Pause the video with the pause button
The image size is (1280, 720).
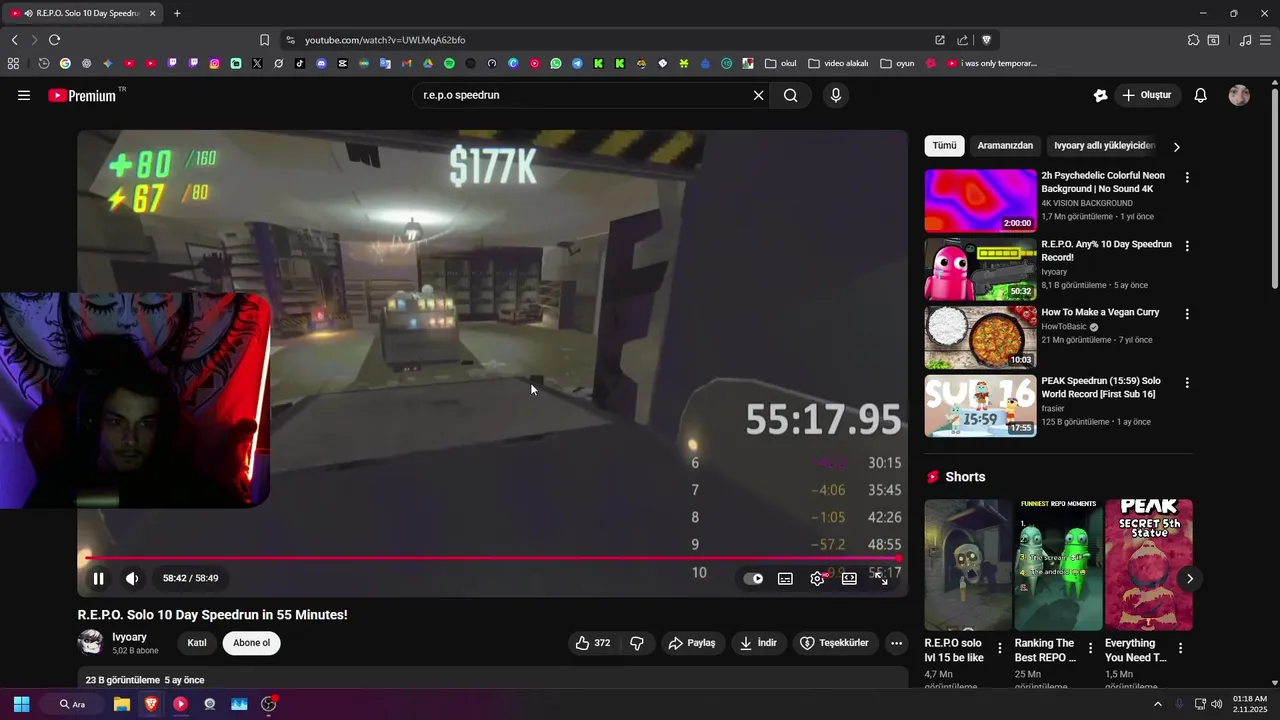pos(98,578)
